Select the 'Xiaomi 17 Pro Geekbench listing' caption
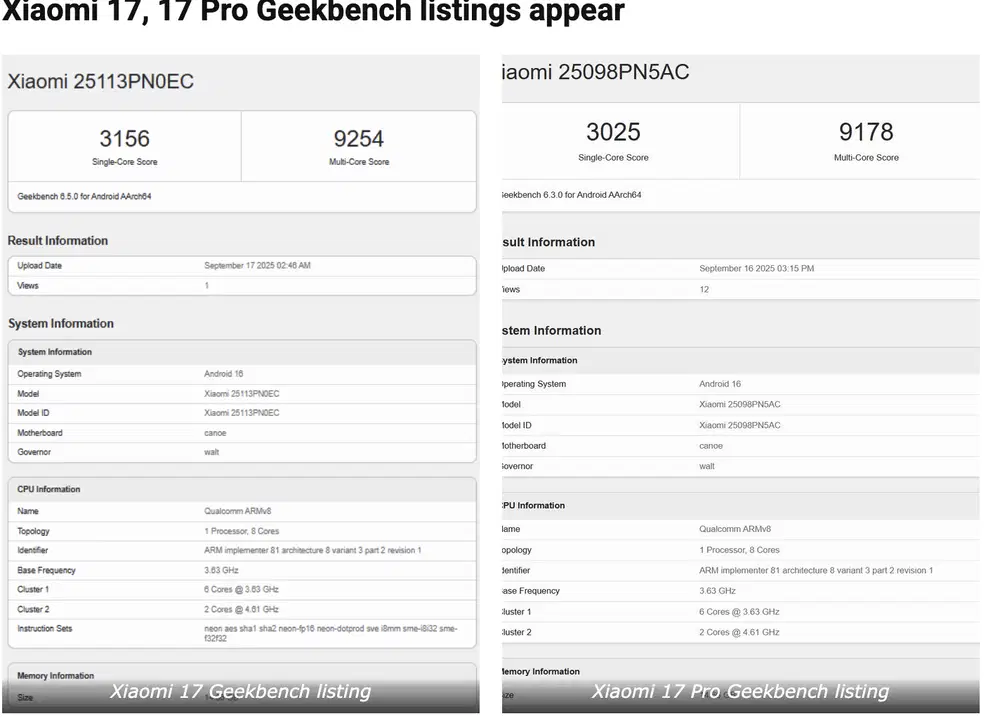1000x728 pixels. (x=740, y=691)
